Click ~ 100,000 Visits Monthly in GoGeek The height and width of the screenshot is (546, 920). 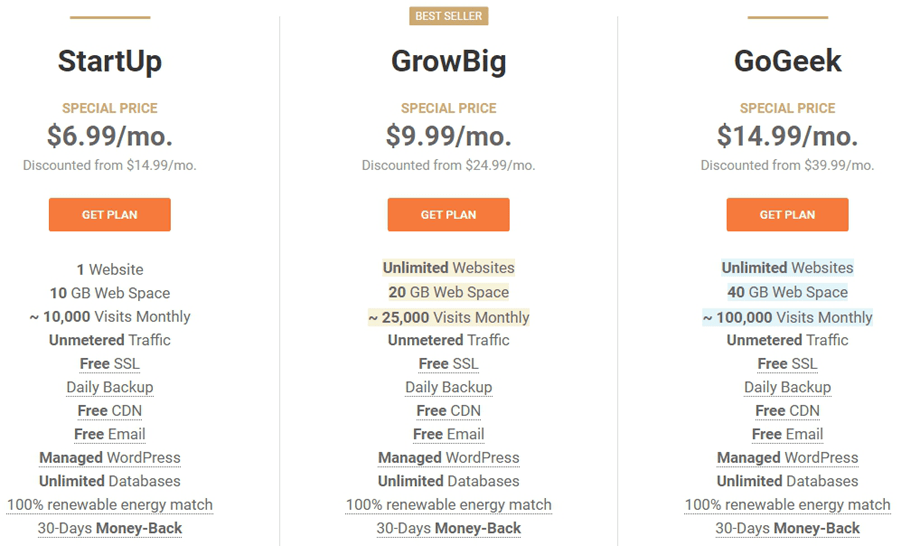[787, 317]
